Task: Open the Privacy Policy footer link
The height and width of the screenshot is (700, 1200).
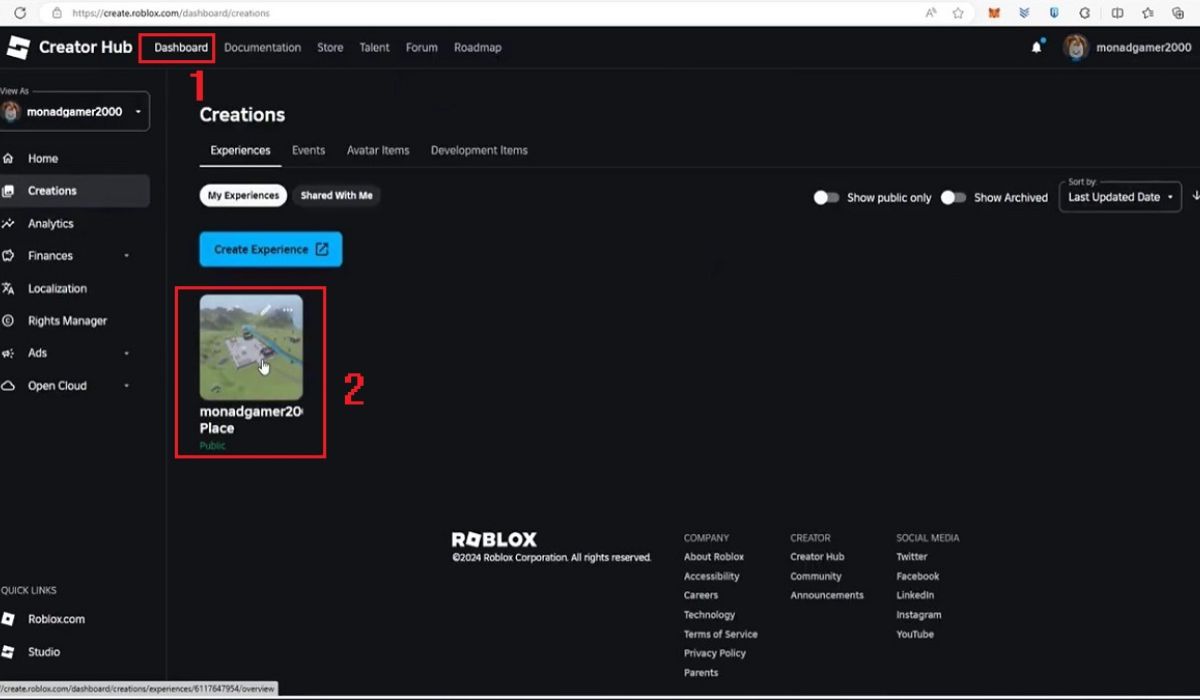Action: coord(715,653)
